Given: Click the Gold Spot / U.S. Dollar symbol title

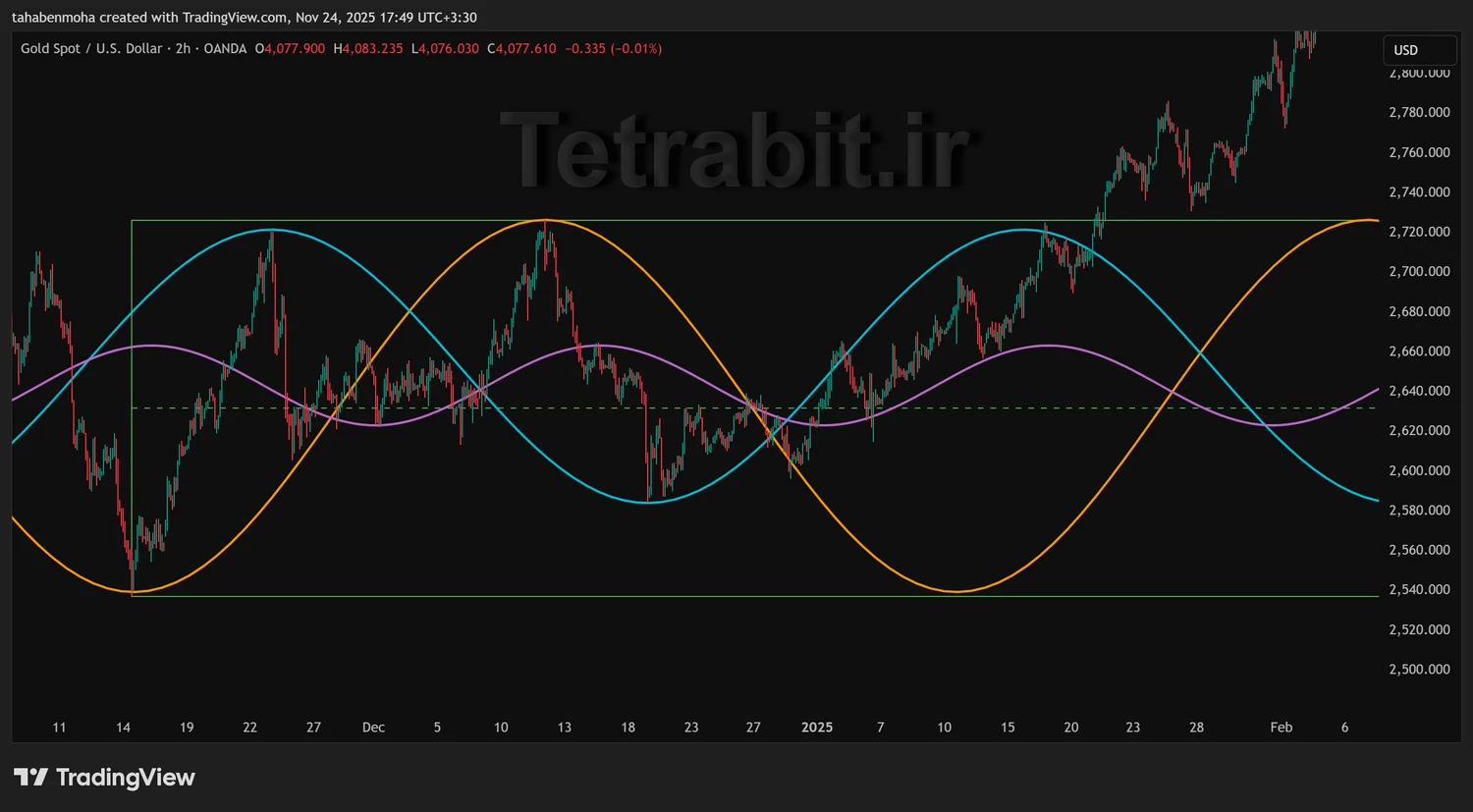Looking at the screenshot, I should pyautogui.click(x=91, y=48).
